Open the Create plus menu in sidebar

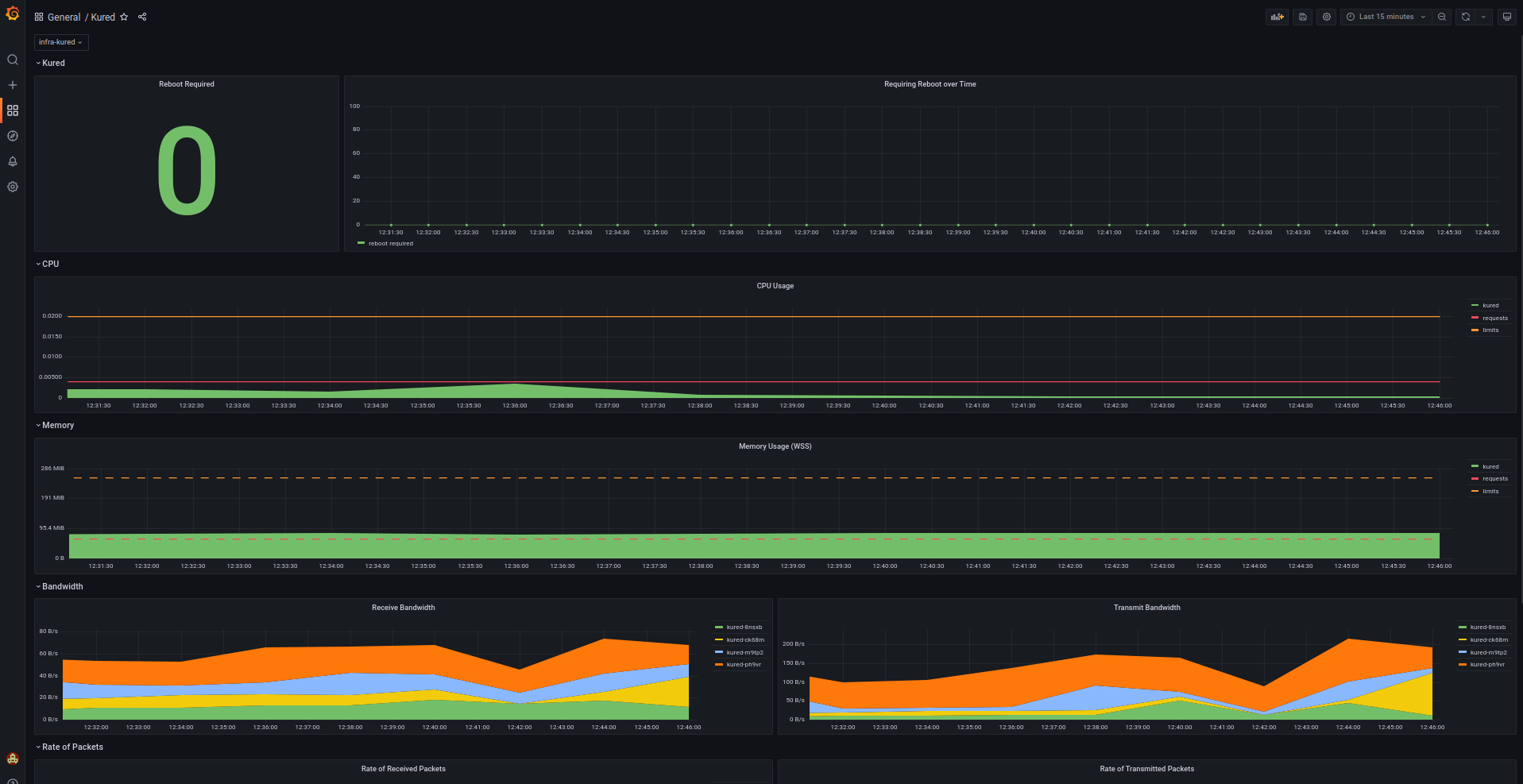coord(13,85)
